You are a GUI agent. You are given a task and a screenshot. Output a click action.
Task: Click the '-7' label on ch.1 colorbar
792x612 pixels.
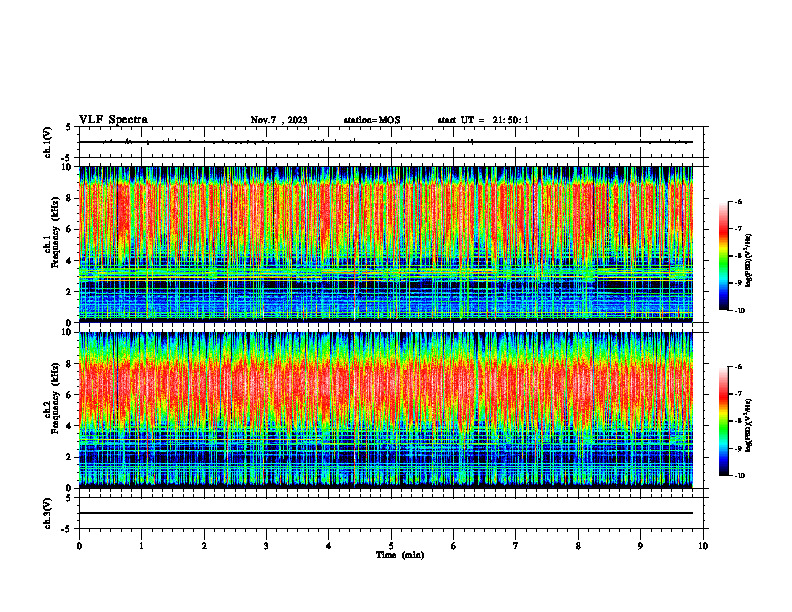pyautogui.click(x=738, y=229)
